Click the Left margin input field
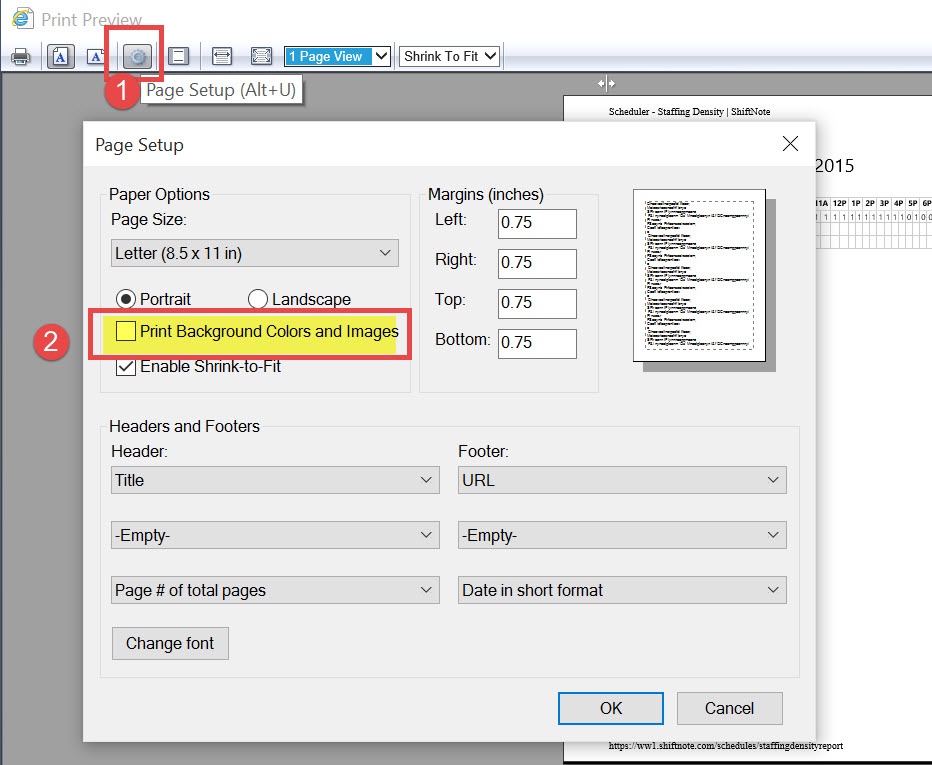932x765 pixels. (536, 223)
